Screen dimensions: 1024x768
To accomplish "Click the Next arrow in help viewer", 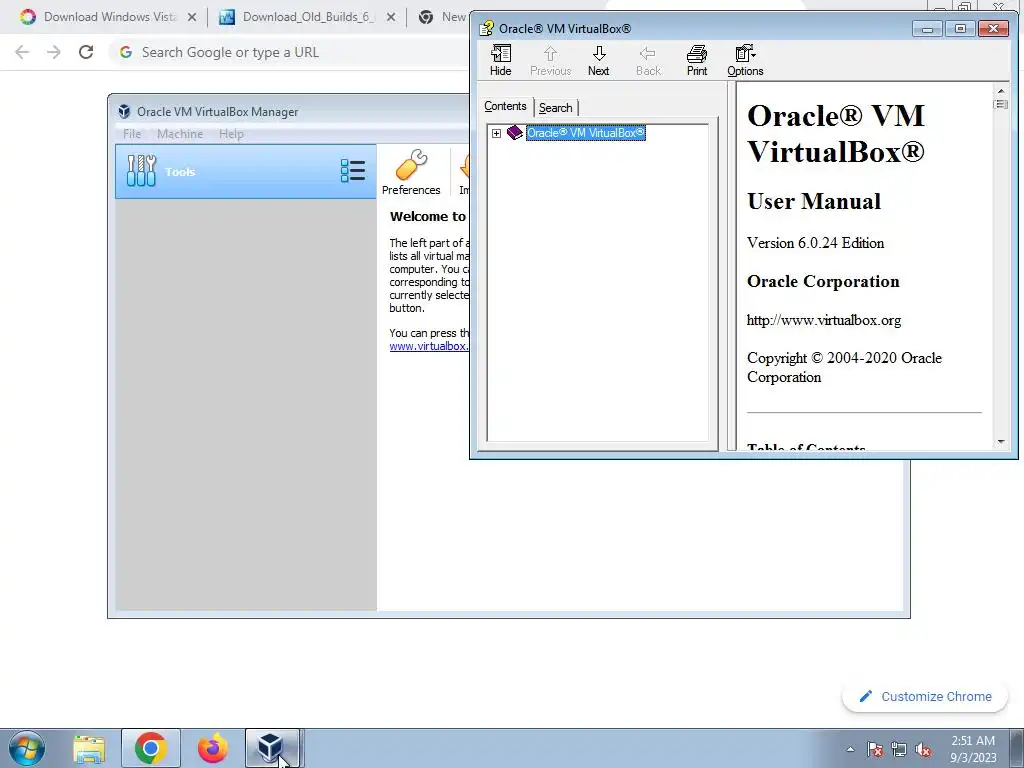I will pyautogui.click(x=598, y=60).
